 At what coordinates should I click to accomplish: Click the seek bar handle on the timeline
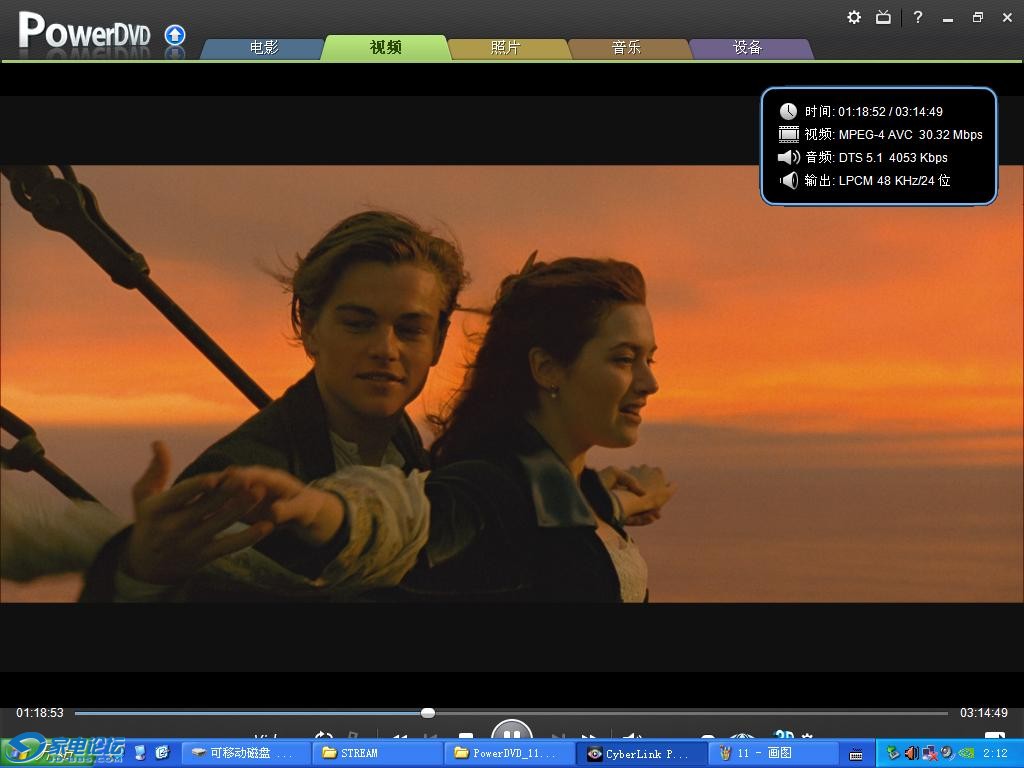click(428, 713)
